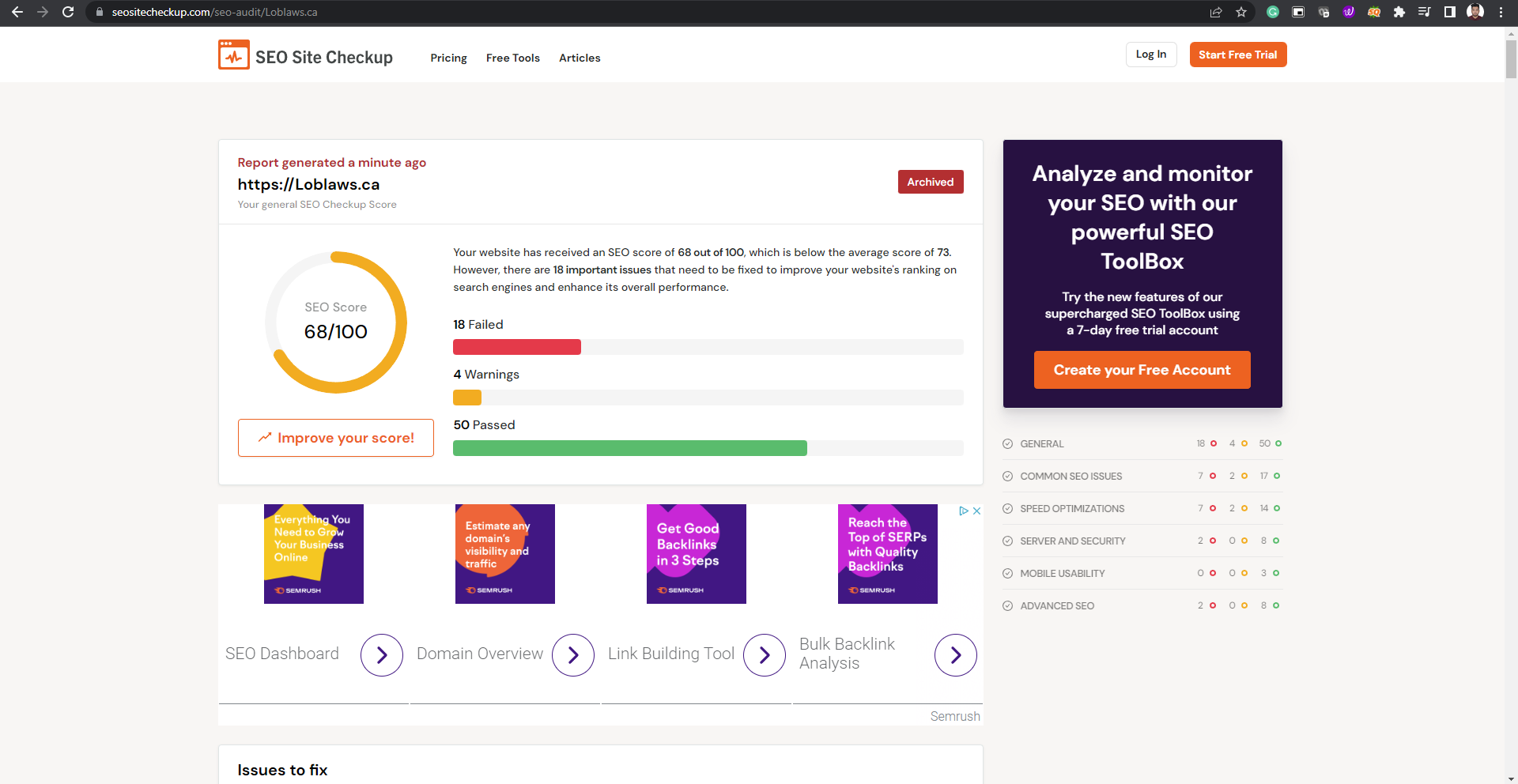
Task: Reload the current page
Action: (x=68, y=12)
